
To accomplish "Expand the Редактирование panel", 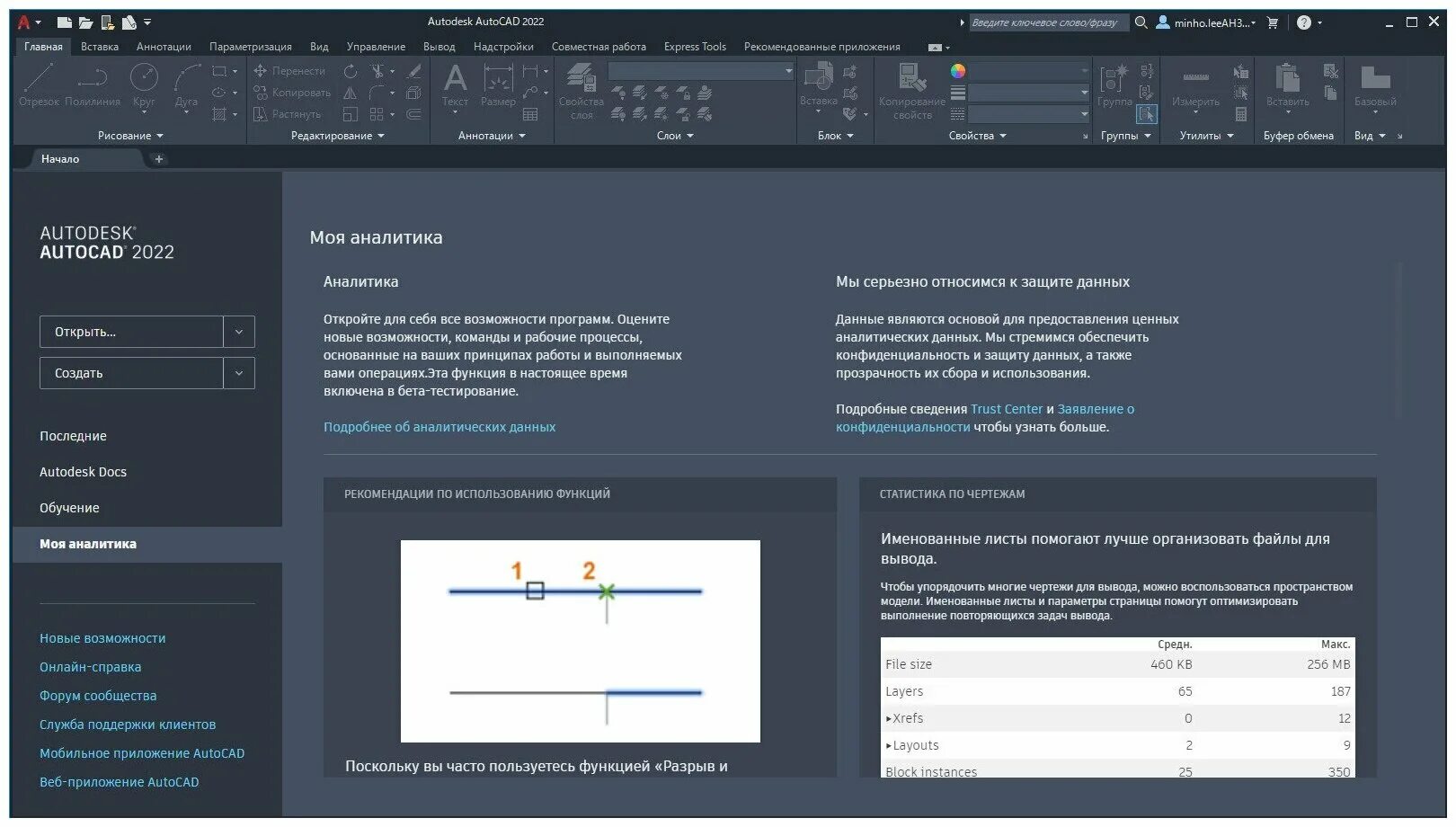I will click(x=338, y=136).
